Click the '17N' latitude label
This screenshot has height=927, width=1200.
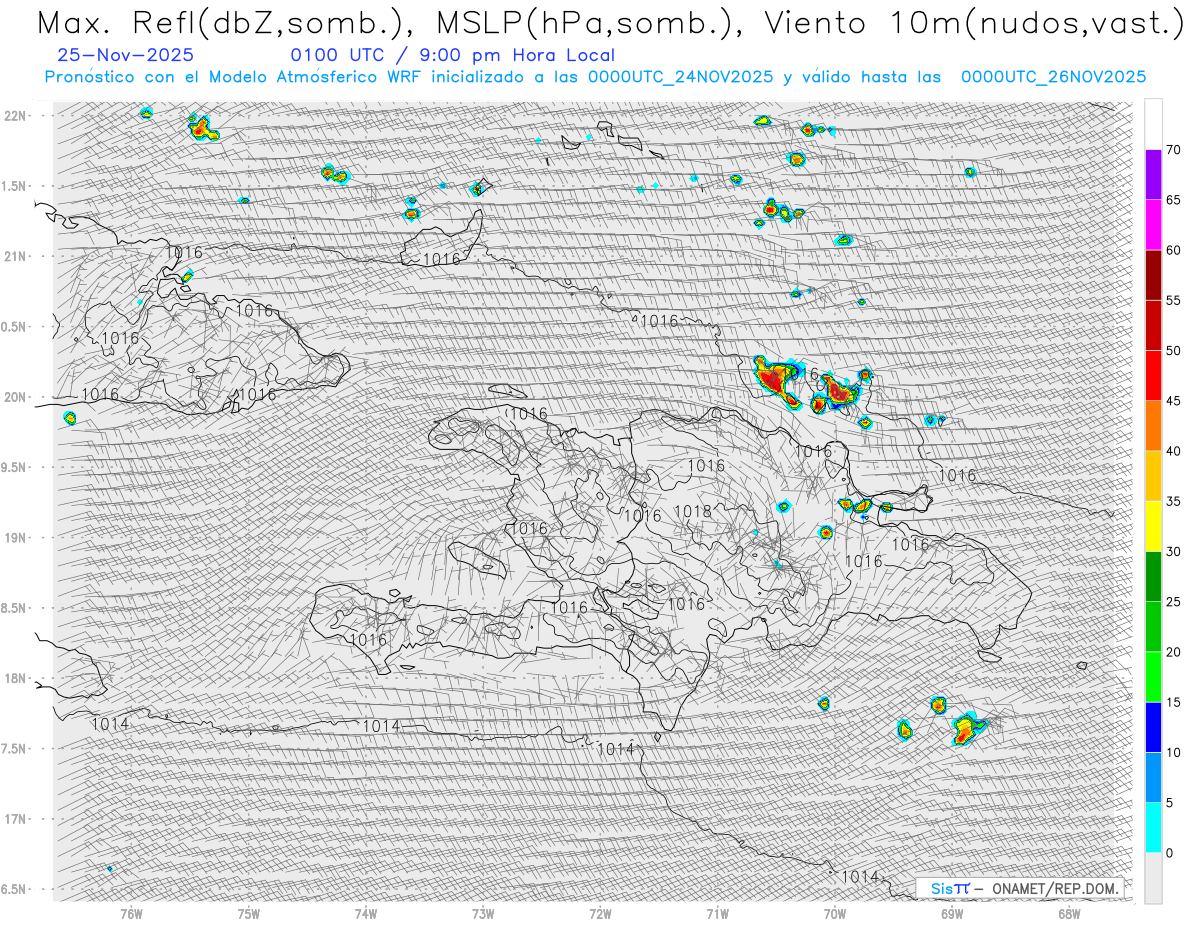14,819
